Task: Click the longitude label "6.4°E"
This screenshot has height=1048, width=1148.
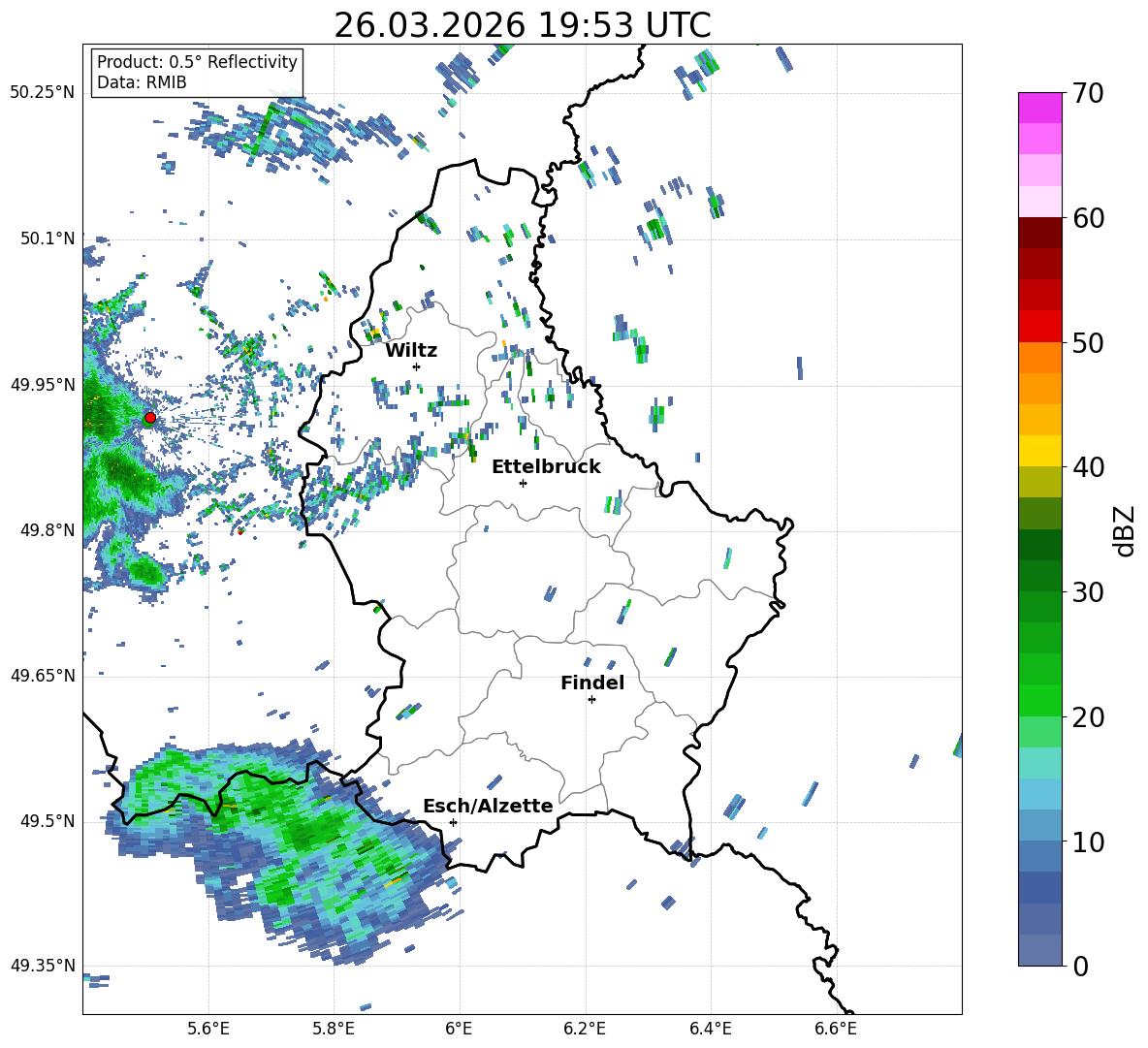Action: pyautogui.click(x=710, y=1029)
